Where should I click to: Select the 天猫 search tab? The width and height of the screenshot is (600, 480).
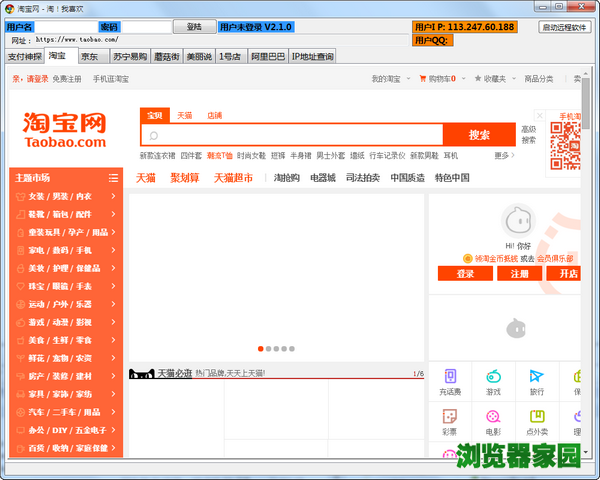185,115
